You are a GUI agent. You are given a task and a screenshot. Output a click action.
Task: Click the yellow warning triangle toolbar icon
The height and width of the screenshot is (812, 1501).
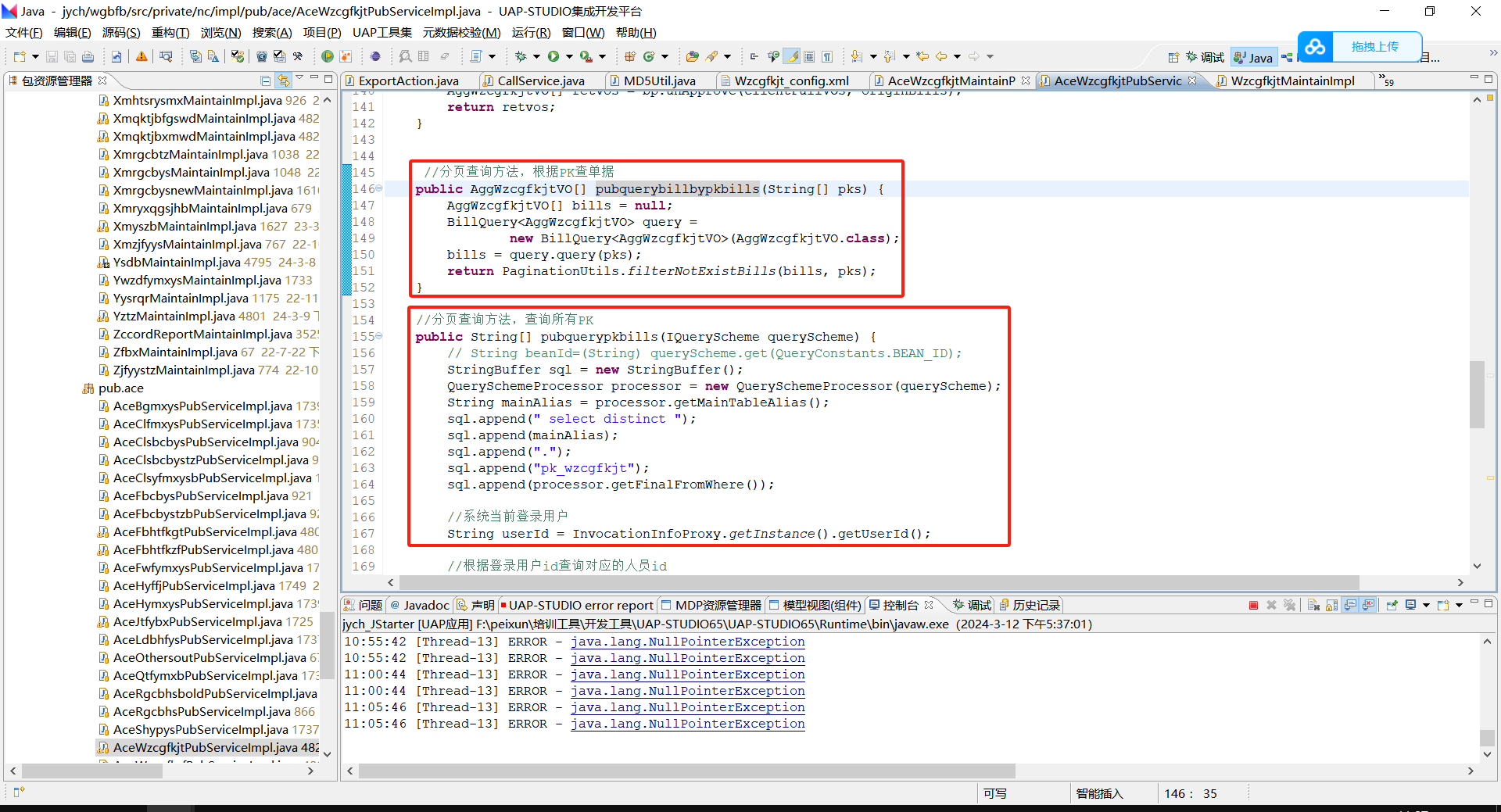pyautogui.click(x=142, y=56)
